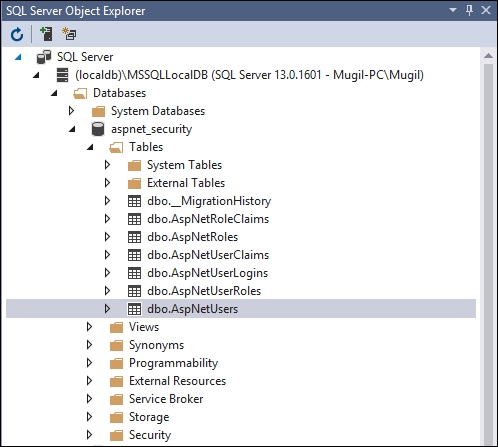
Task: Collapse the MSSQLLocalDB server node
Action: (36, 75)
